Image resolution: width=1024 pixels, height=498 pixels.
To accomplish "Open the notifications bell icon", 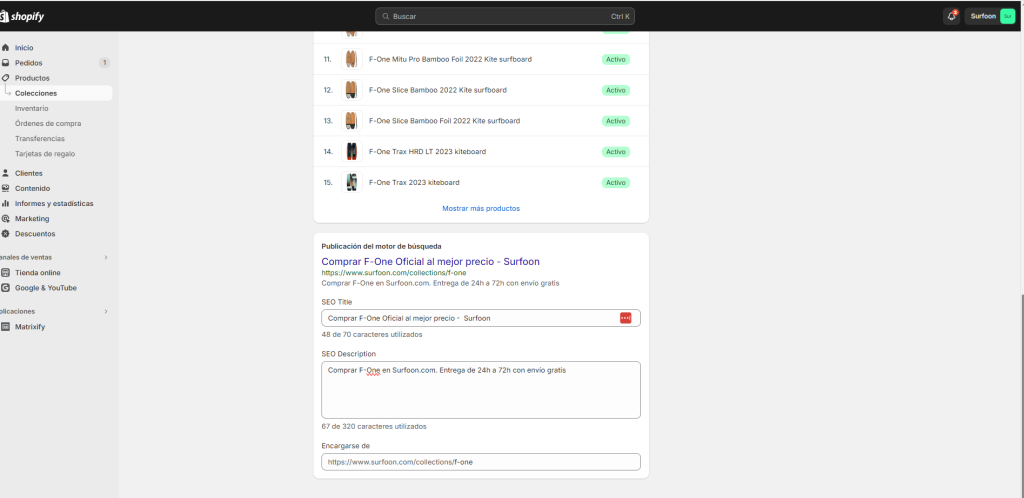I will point(951,16).
